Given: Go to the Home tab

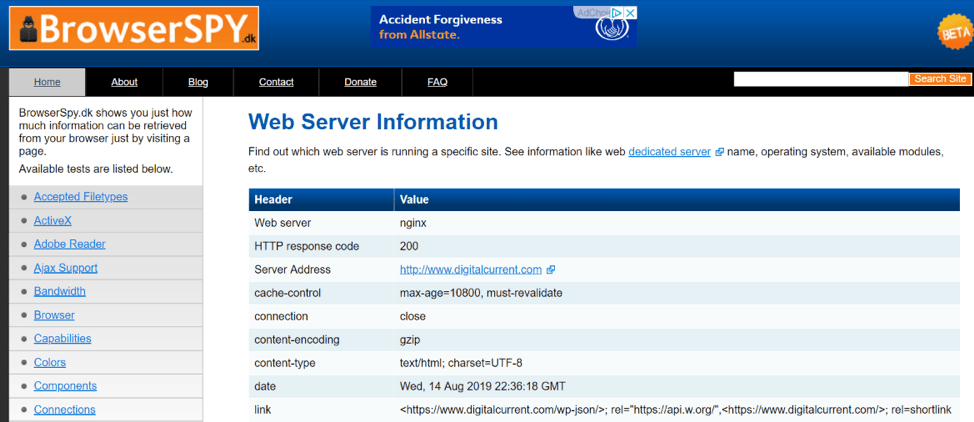Looking at the screenshot, I should tap(47, 82).
